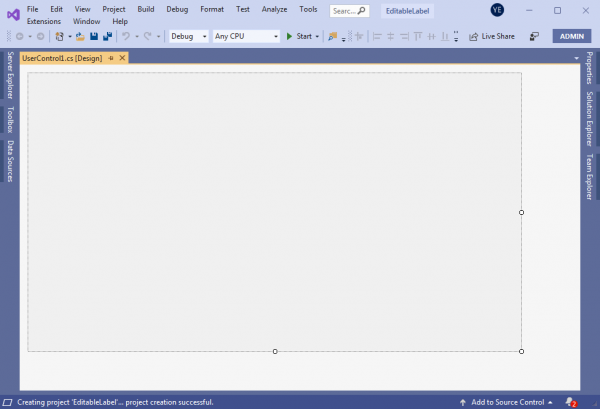The width and height of the screenshot is (600, 409).
Task: Open the Analyze menu
Action: point(274,9)
